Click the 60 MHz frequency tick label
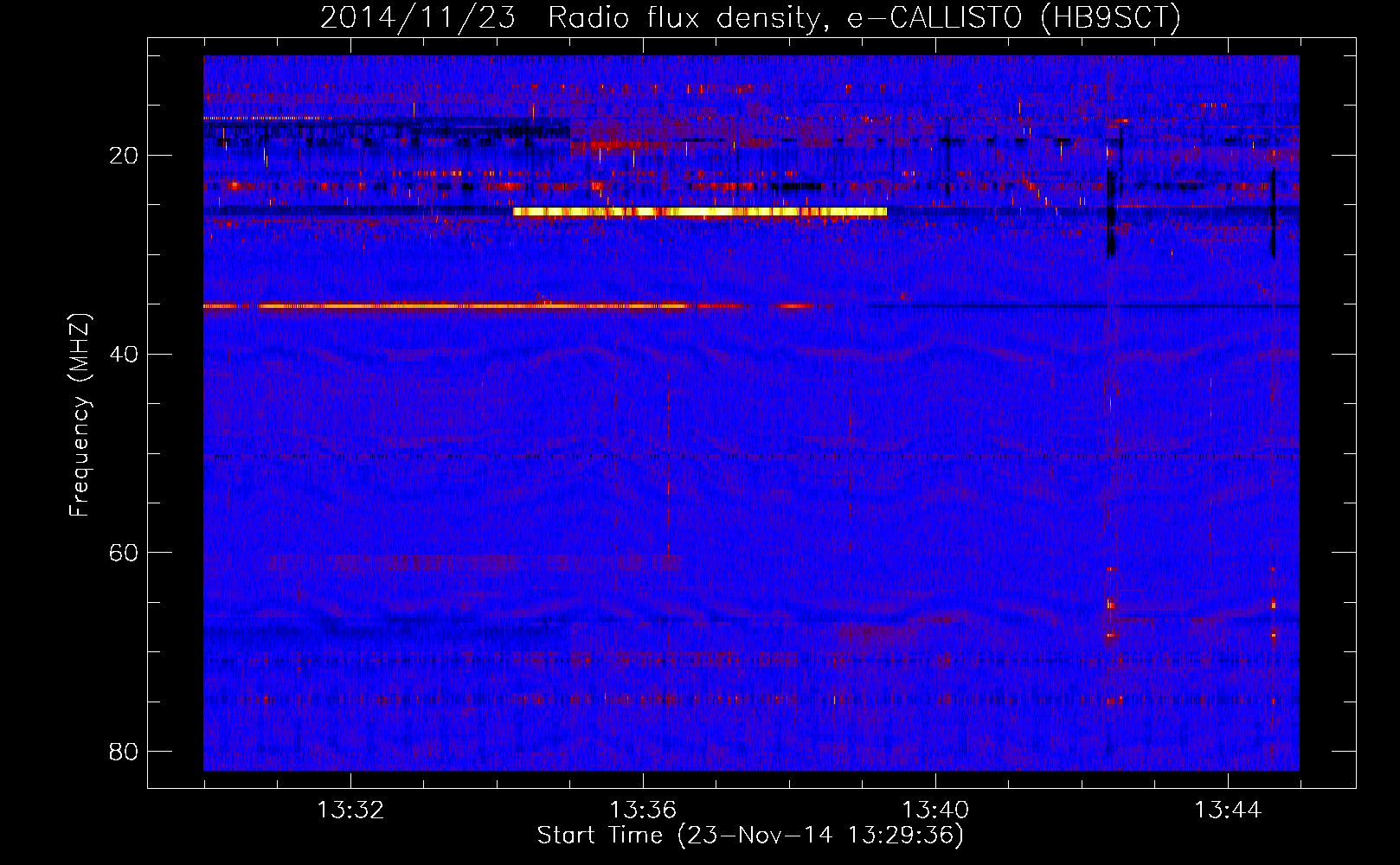 point(124,553)
